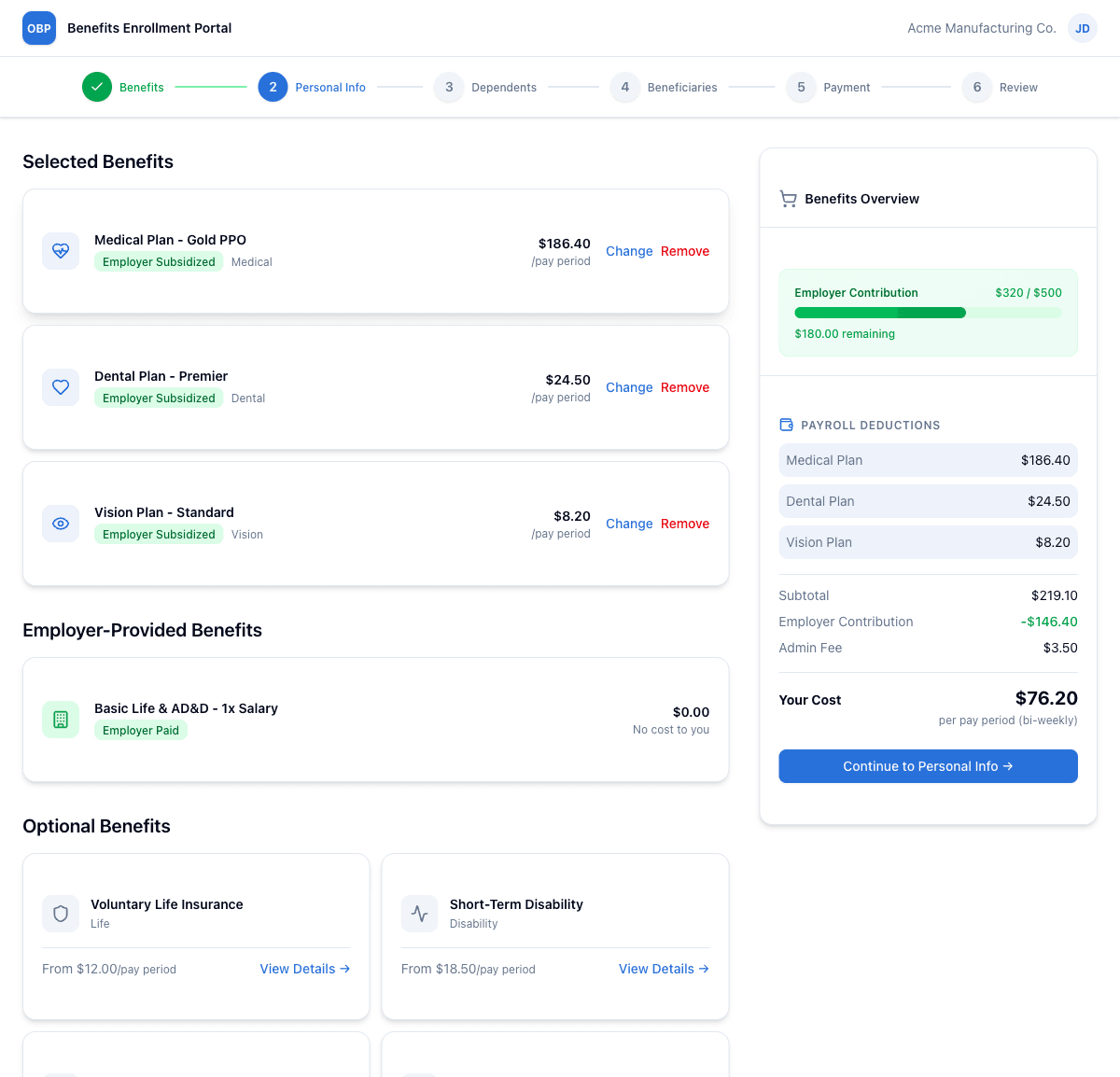Change the Medical Plan Gold PPO
The height and width of the screenshot is (1077, 1120).
pos(629,251)
